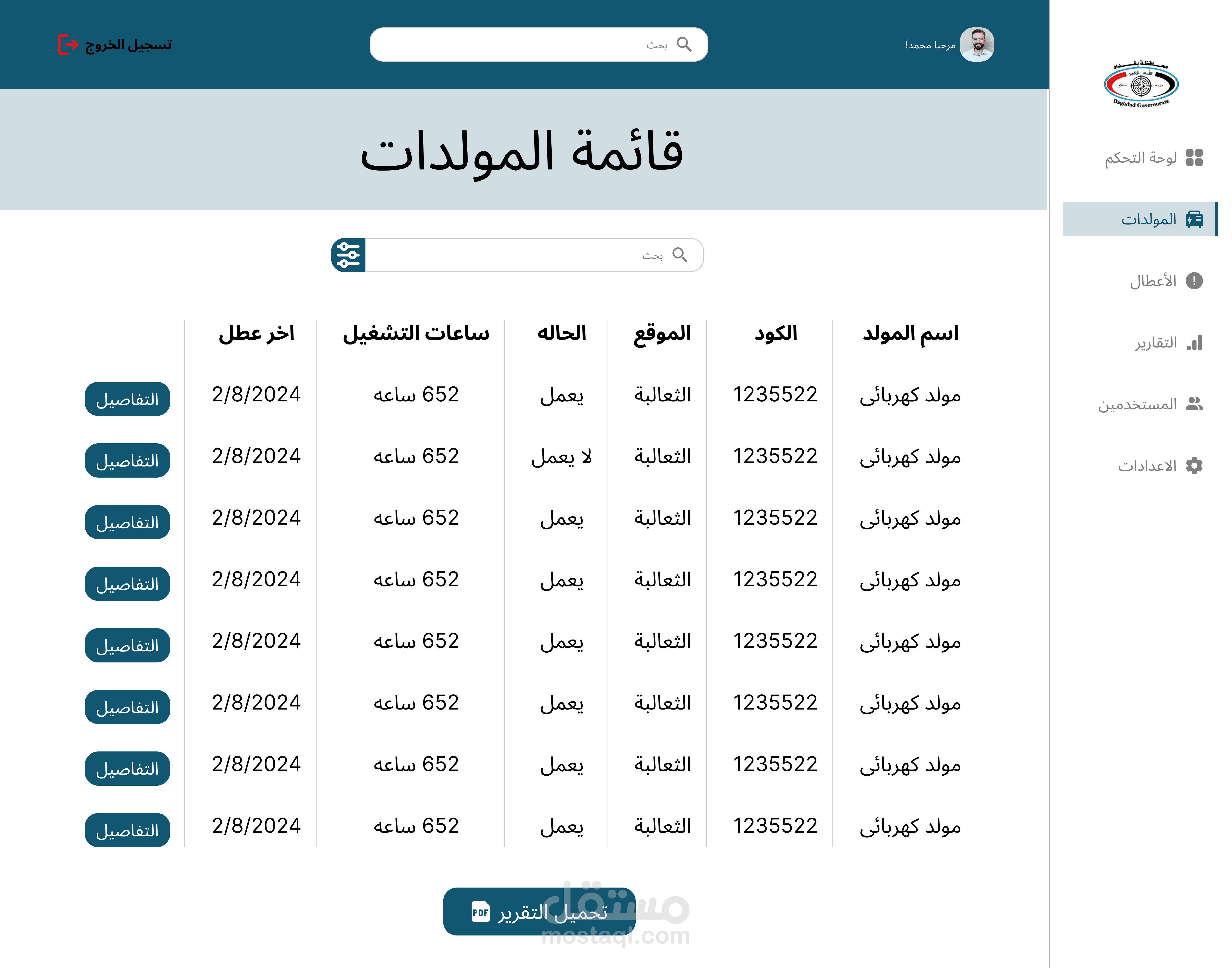1232x968 pixels.
Task: Click the تسجيل الخروج logout text
Action: pos(129,44)
